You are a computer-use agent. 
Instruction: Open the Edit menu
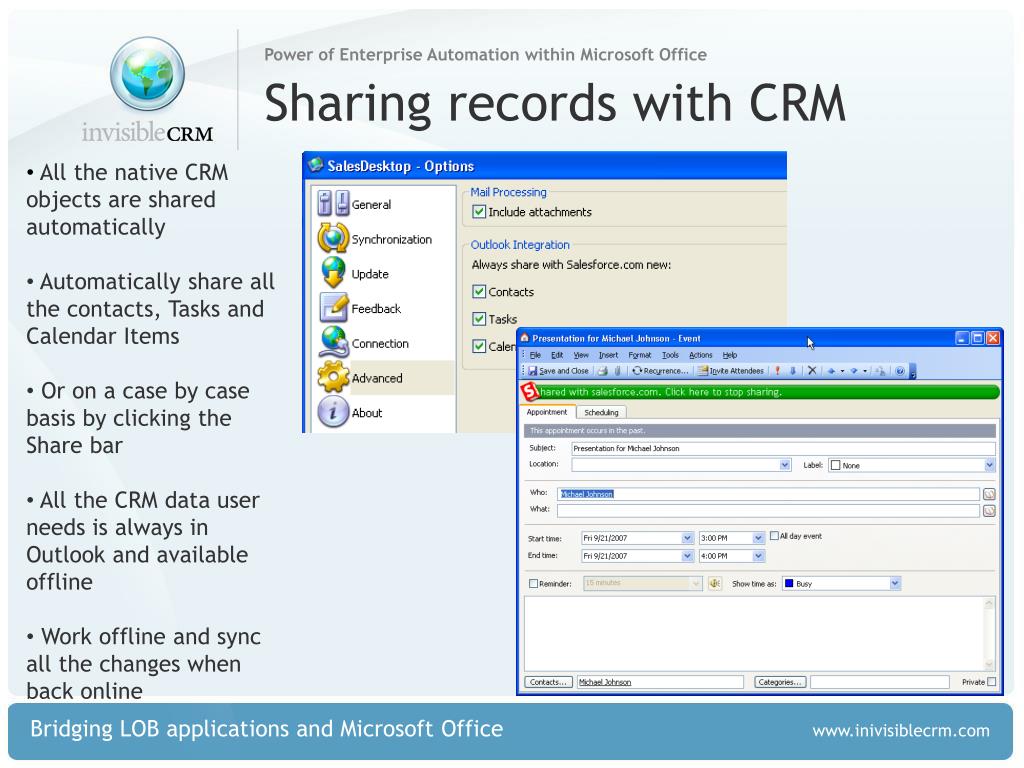point(557,355)
